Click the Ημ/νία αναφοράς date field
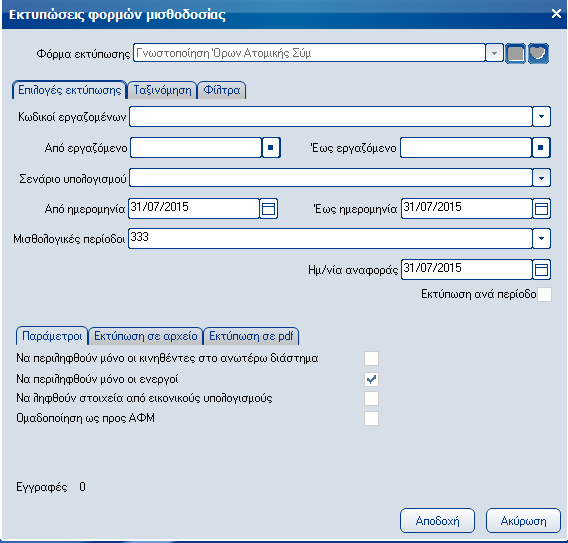The image size is (568, 543). [467, 270]
